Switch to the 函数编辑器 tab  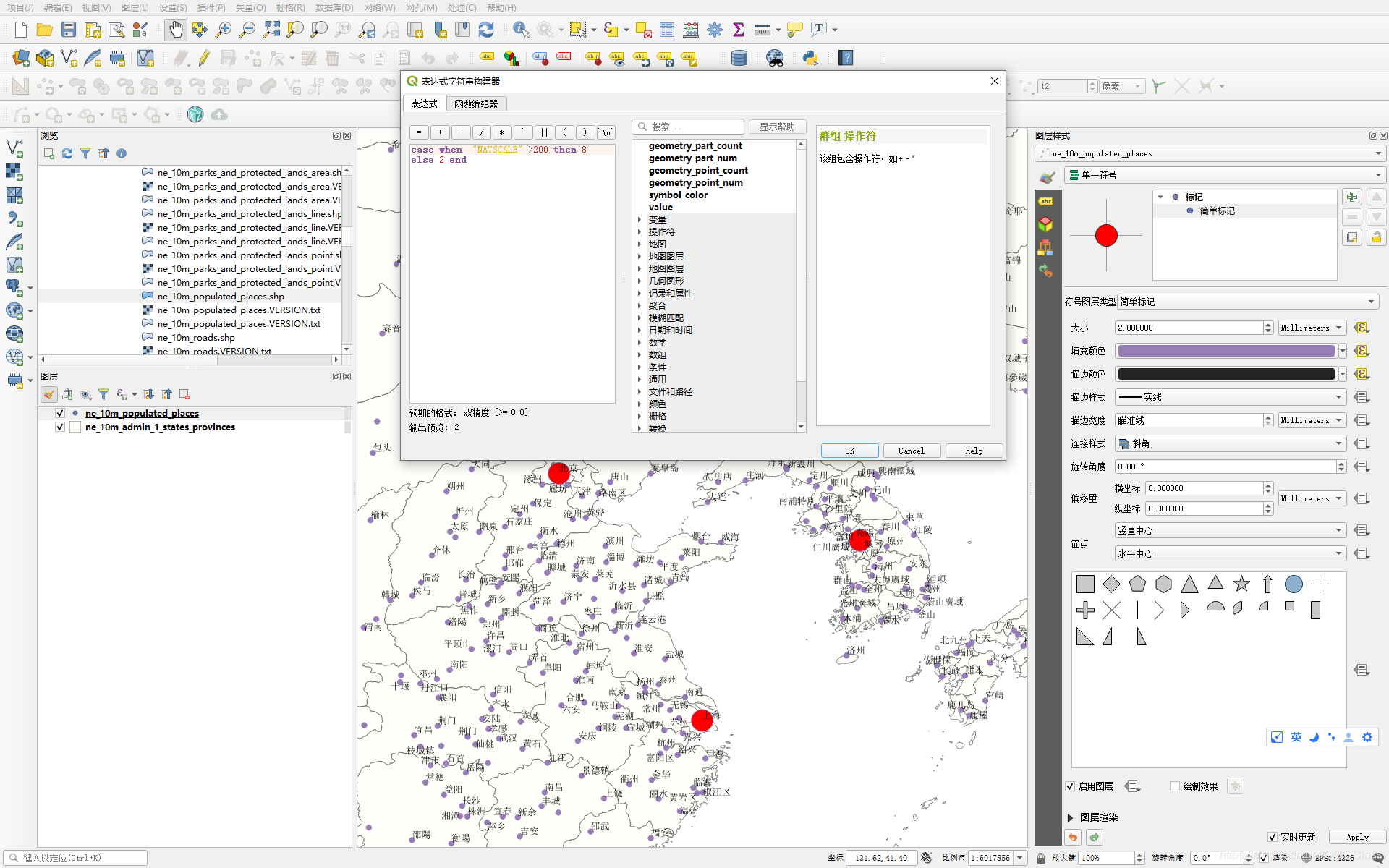476,104
